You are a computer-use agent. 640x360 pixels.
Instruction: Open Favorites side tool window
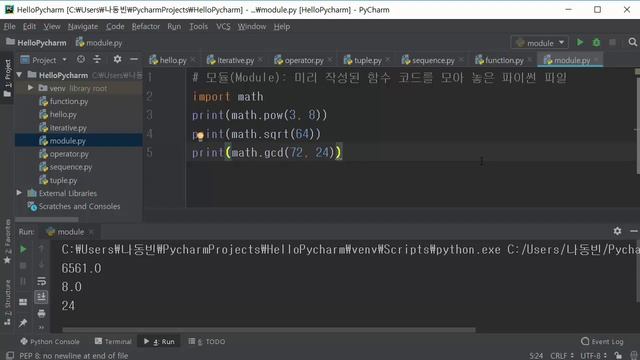tap(7, 241)
